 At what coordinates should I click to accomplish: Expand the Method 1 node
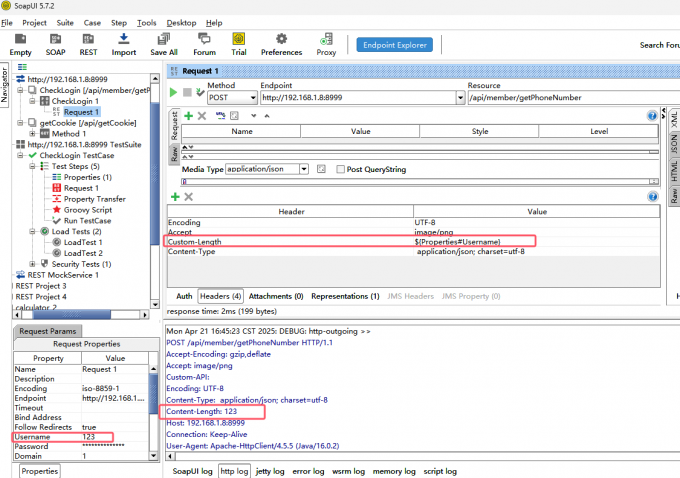coord(33,134)
